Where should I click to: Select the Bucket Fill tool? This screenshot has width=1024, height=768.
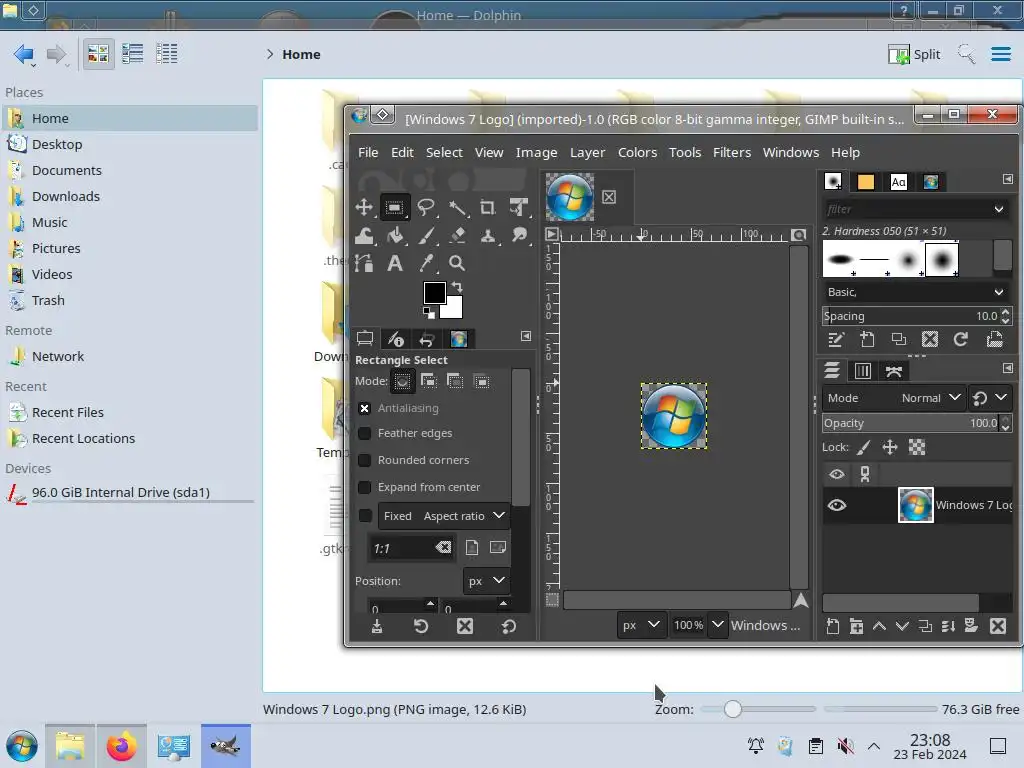394,236
